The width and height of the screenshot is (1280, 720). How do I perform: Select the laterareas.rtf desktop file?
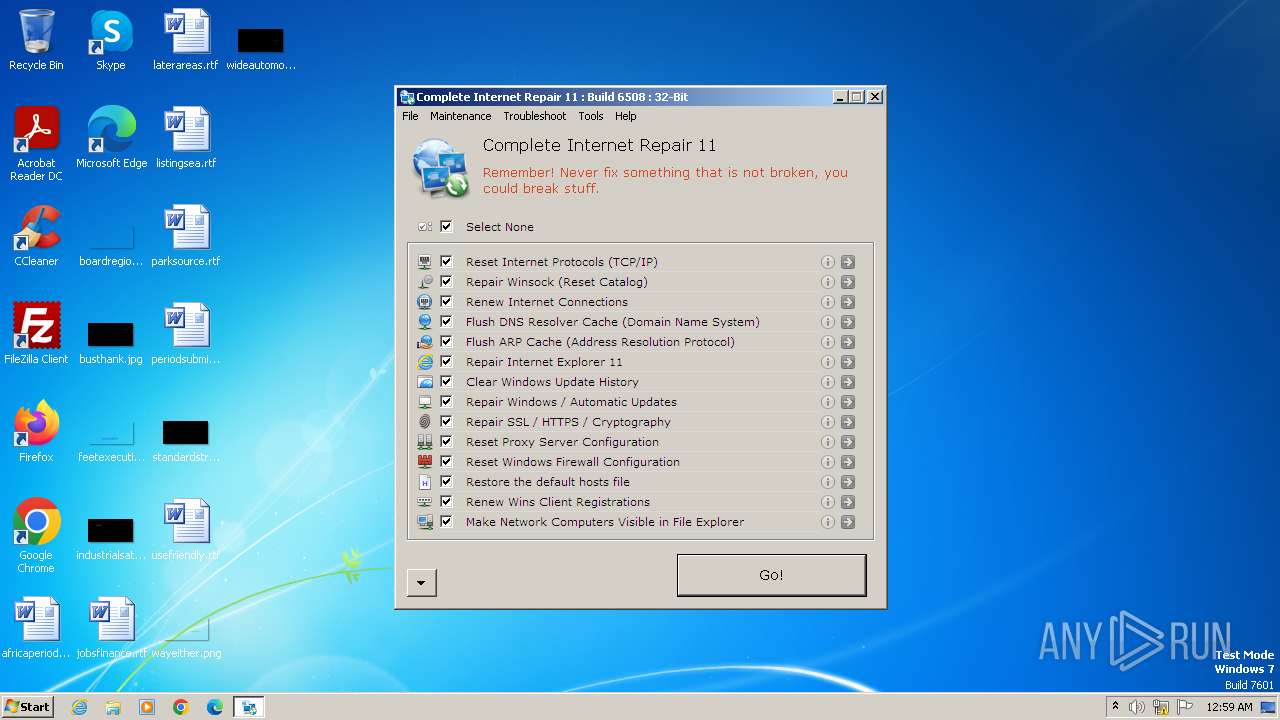[x=185, y=41]
